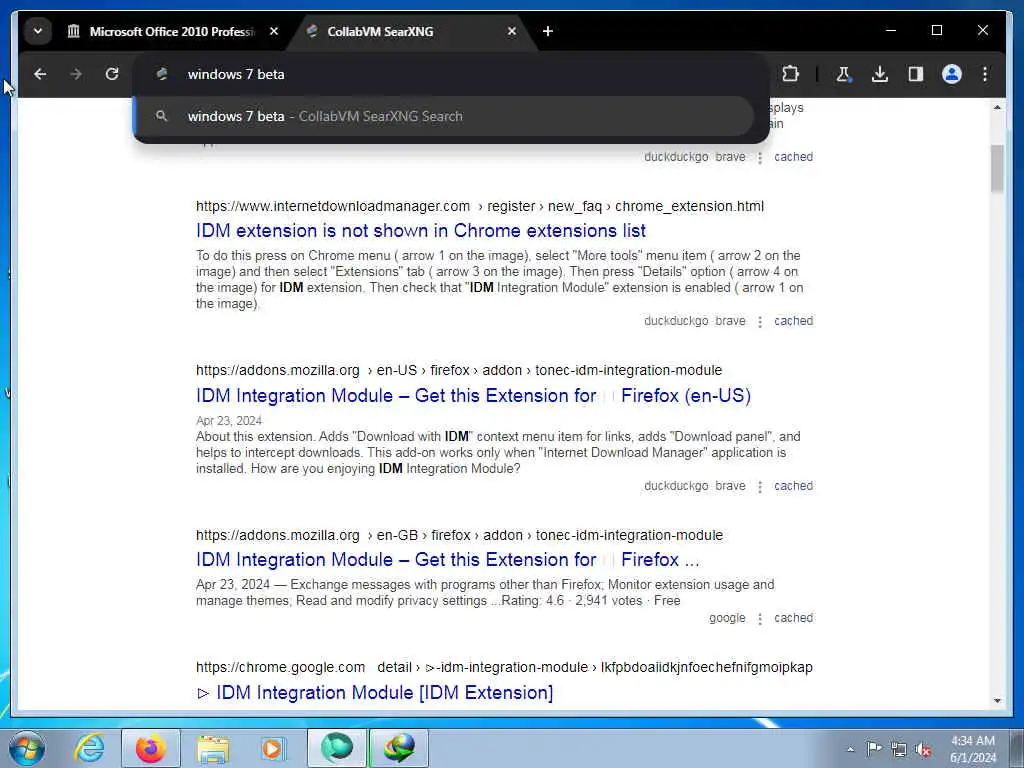Image resolution: width=1024 pixels, height=768 pixels.
Task: Show the Downloads panel
Action: click(x=880, y=74)
